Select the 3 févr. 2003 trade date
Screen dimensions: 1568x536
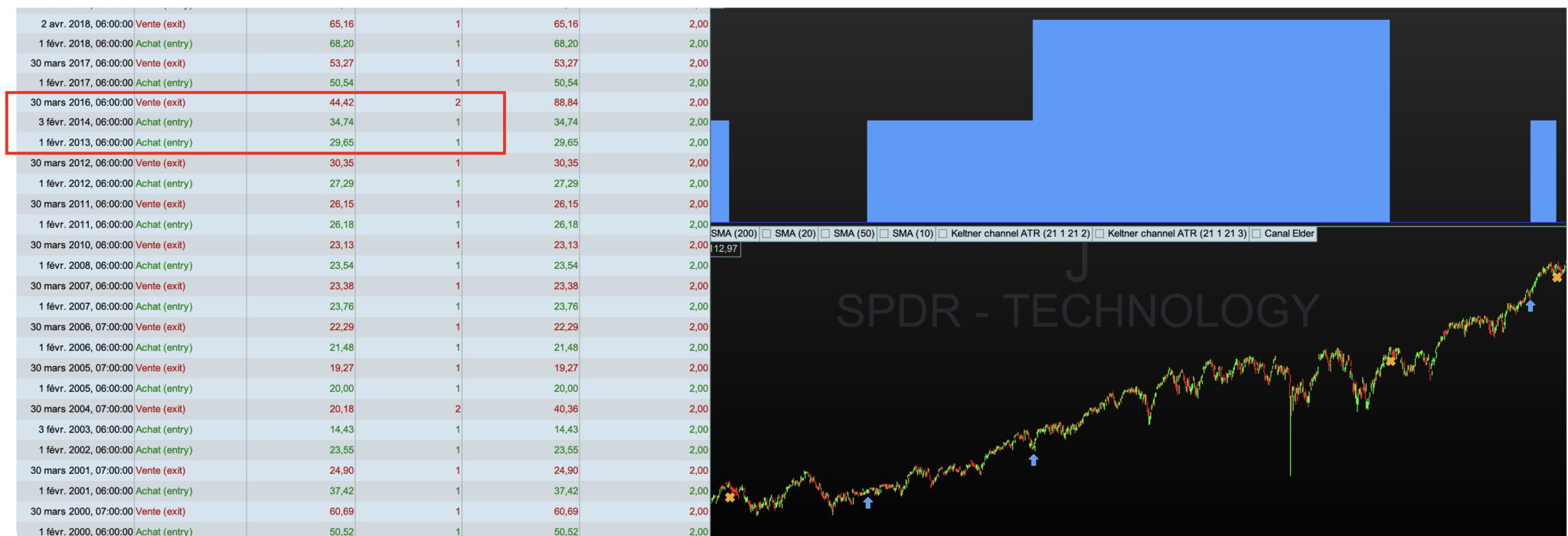tap(86, 430)
